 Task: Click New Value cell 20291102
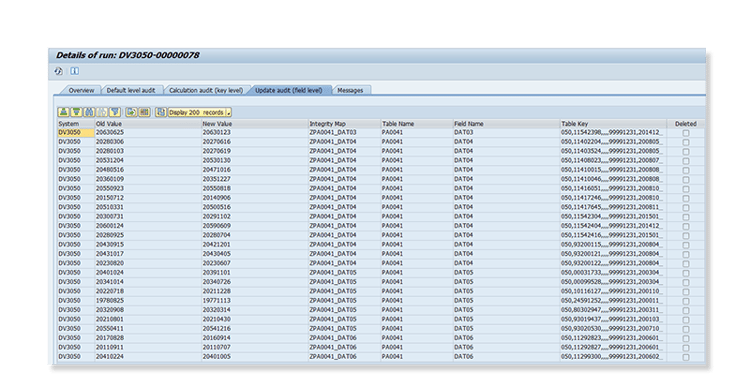254,217
